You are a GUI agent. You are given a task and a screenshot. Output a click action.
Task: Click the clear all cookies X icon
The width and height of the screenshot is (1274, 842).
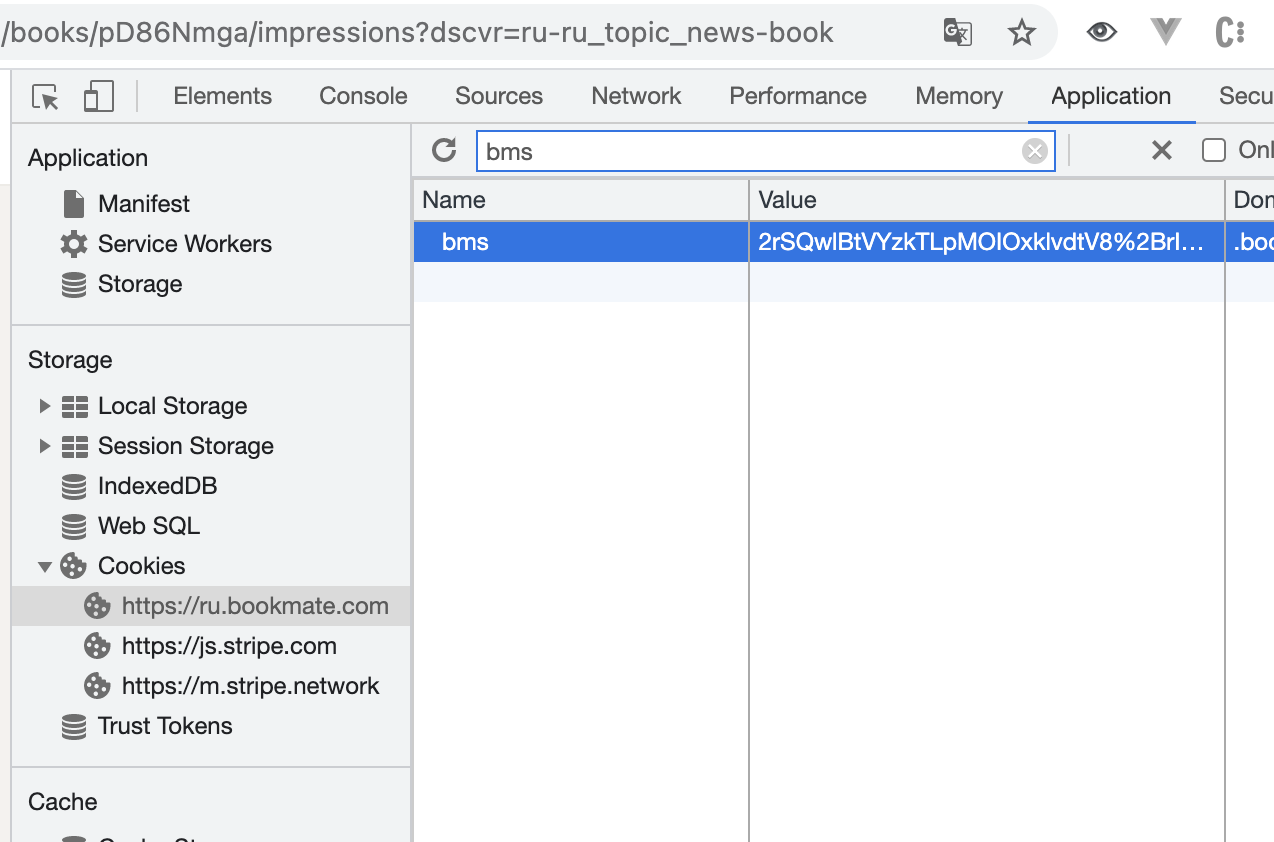pyautogui.click(x=1161, y=151)
